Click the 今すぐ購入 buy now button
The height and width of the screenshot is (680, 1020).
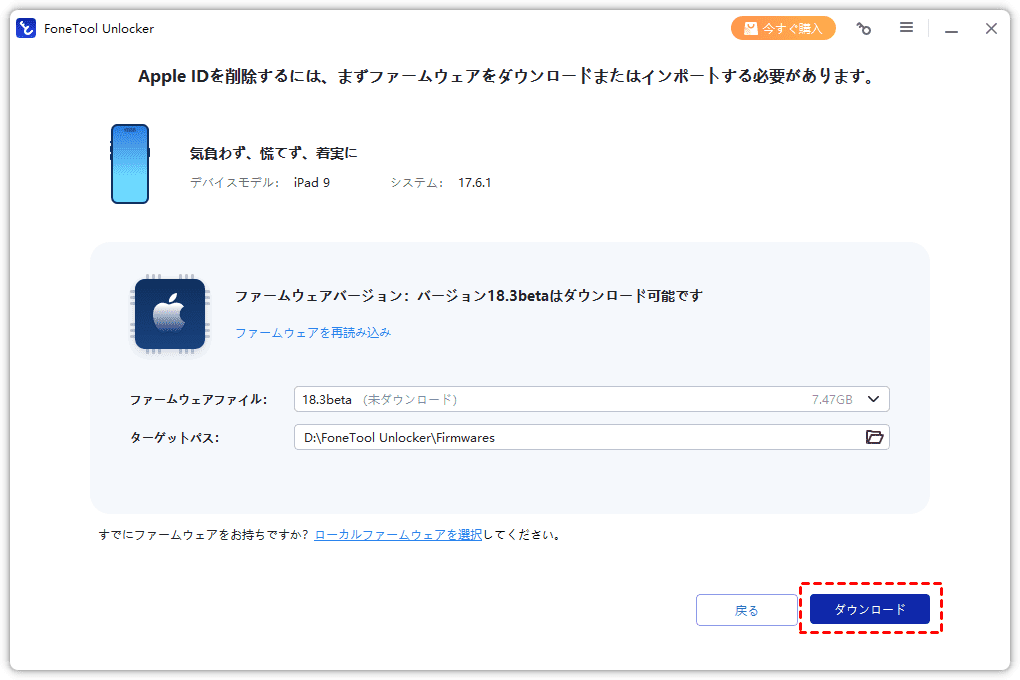783,29
